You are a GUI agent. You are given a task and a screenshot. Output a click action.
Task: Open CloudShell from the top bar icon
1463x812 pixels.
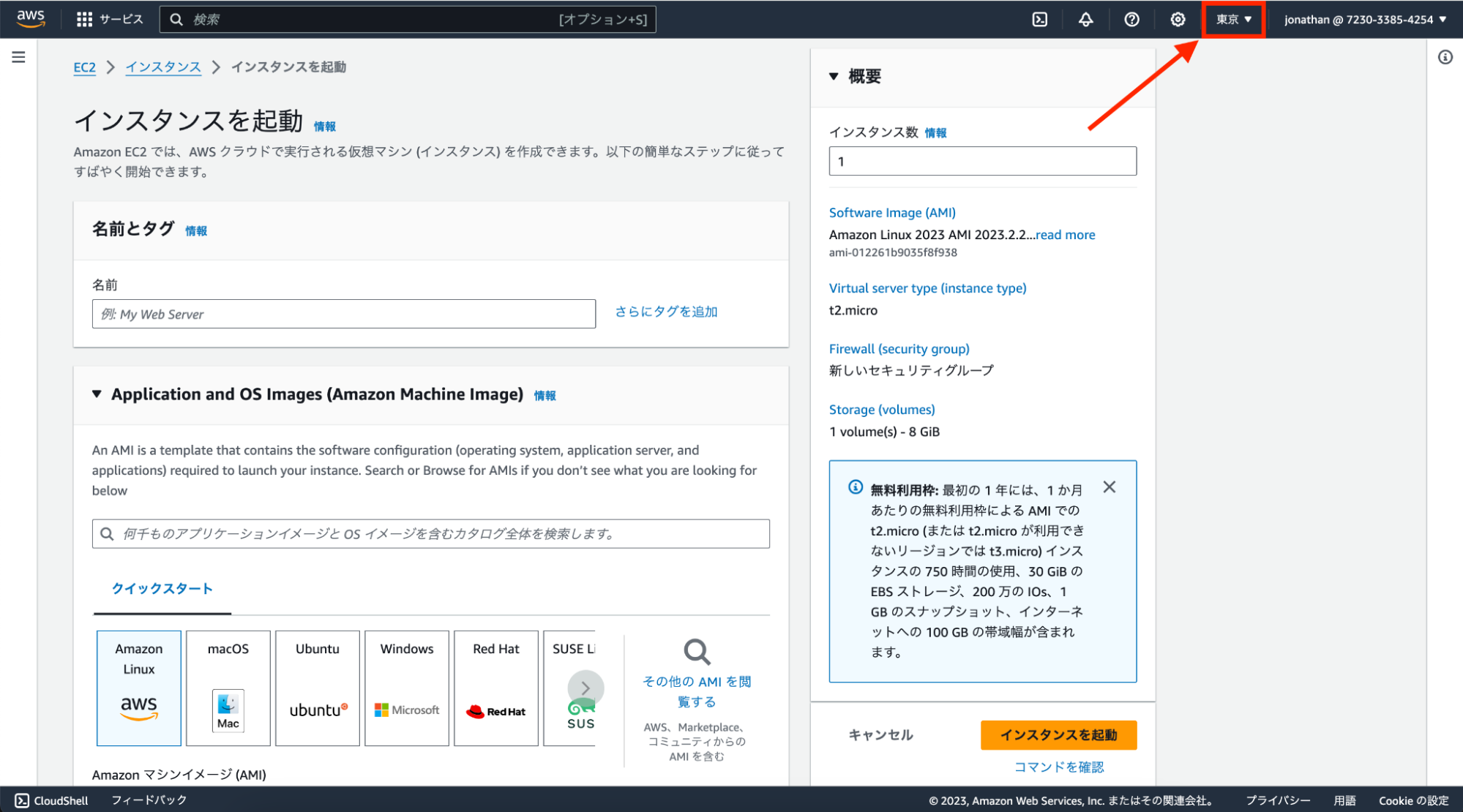pos(1039,20)
